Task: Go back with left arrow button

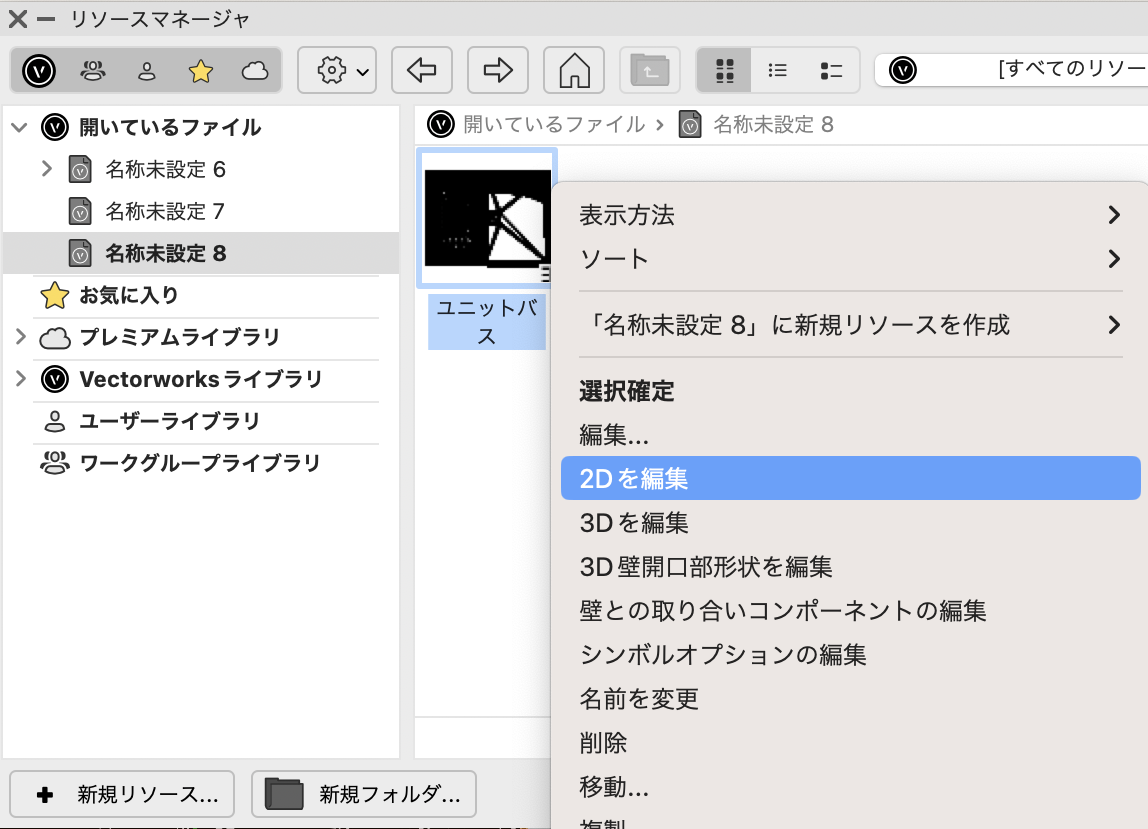Action: pyautogui.click(x=421, y=71)
